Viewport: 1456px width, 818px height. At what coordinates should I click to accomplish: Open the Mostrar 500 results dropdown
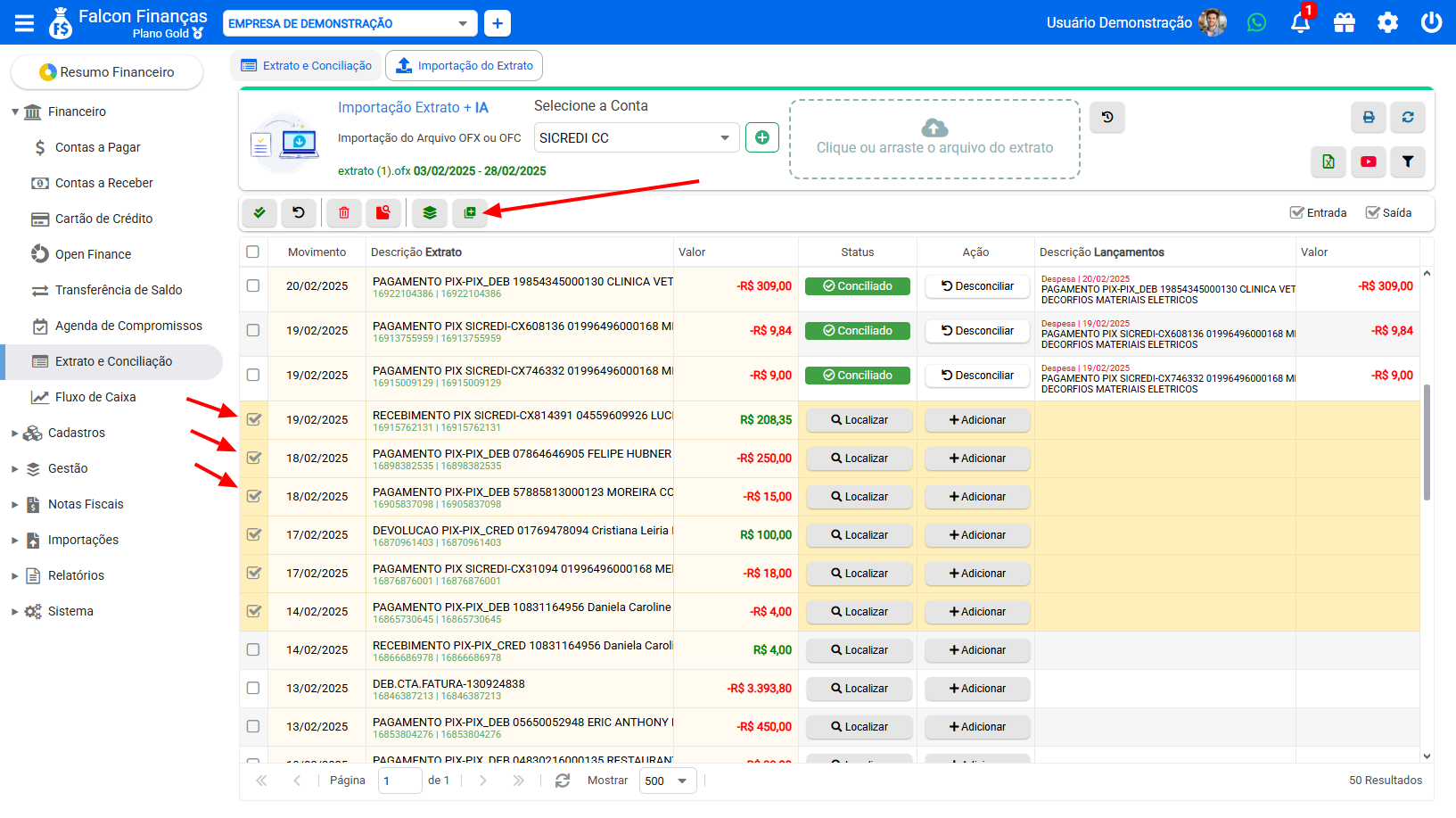click(667, 781)
